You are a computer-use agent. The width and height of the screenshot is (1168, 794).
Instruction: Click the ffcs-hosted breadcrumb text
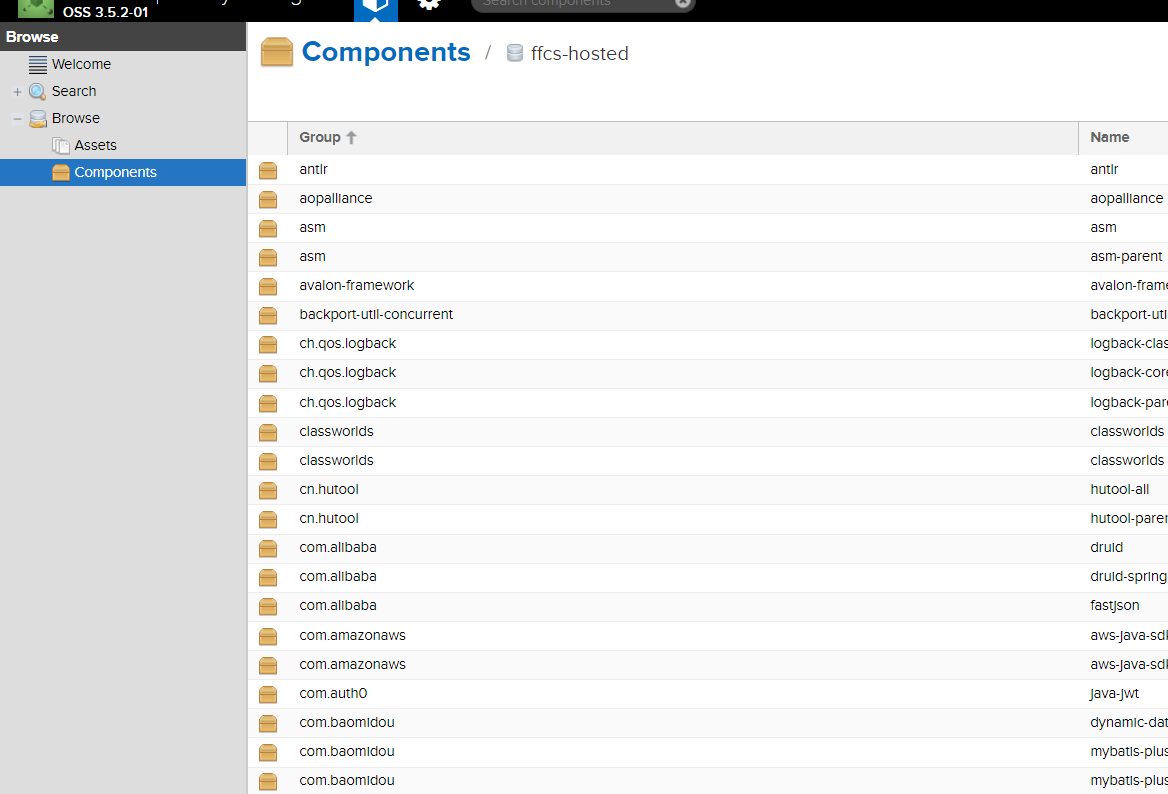(x=580, y=54)
